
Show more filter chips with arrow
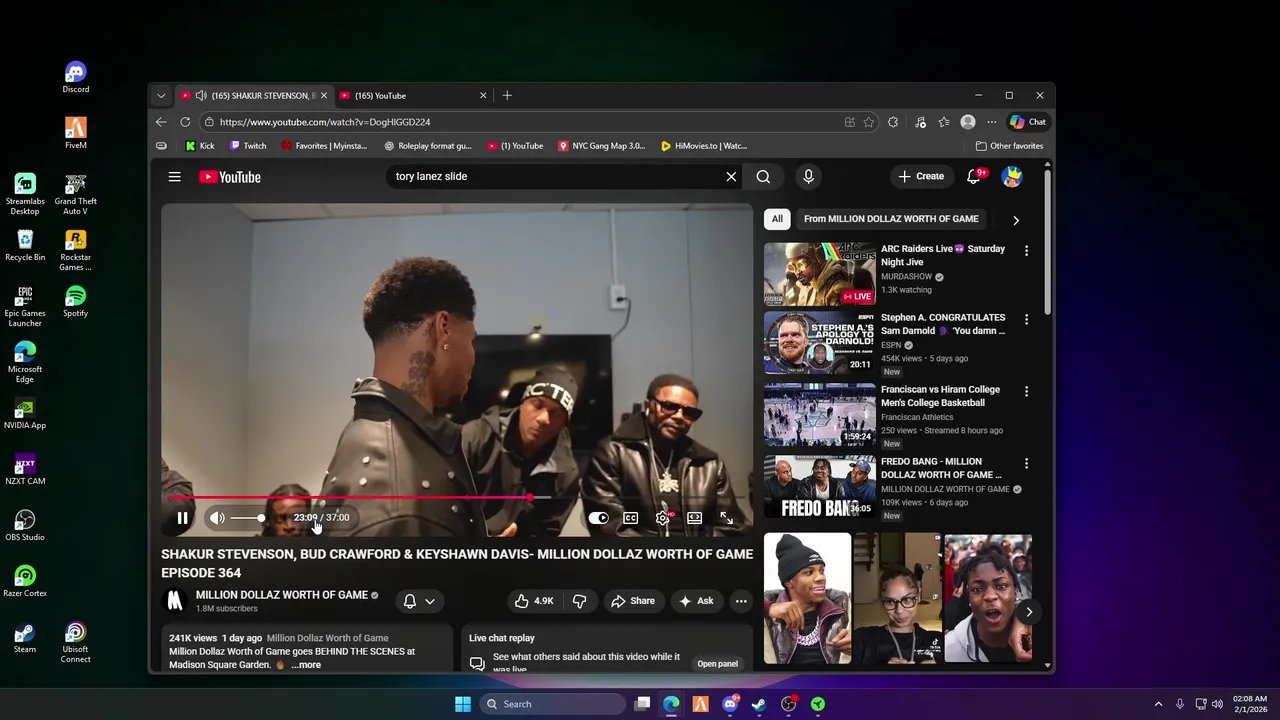click(x=1016, y=220)
